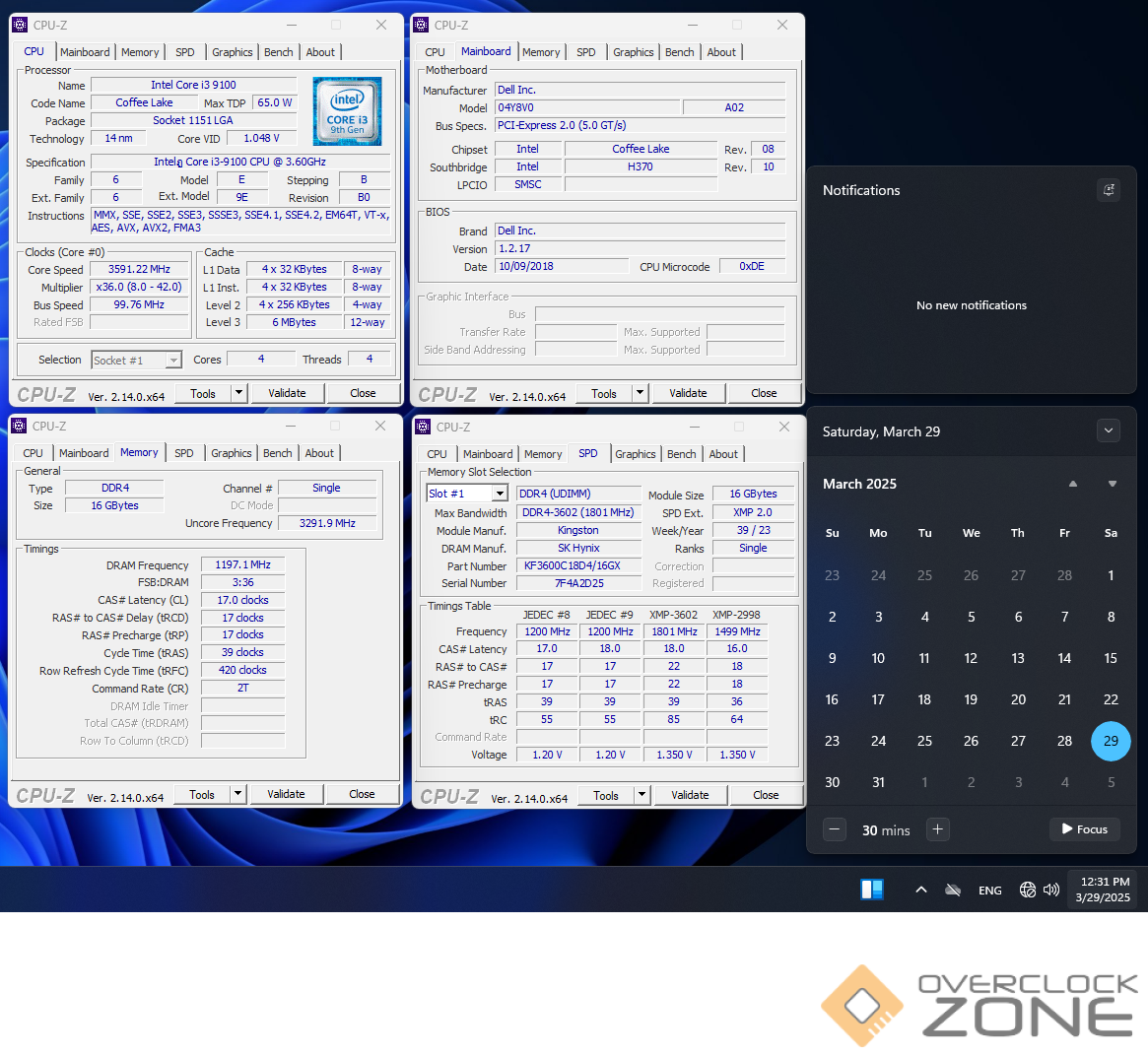
Task: Click ENG language indicator in taskbar
Action: (x=990, y=891)
